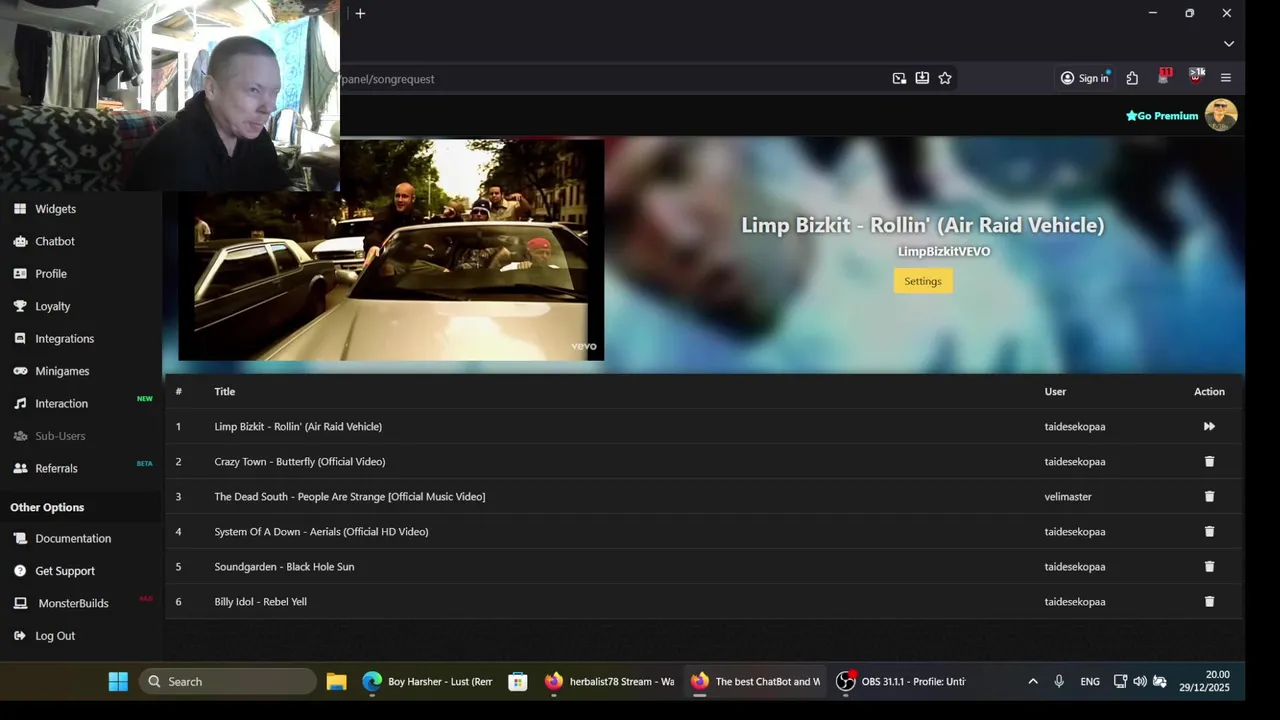1280x720 pixels.
Task: Select the row 'Limp Bizkit - Rollin' (Air Raid Vehicle)'
Action: (x=704, y=427)
